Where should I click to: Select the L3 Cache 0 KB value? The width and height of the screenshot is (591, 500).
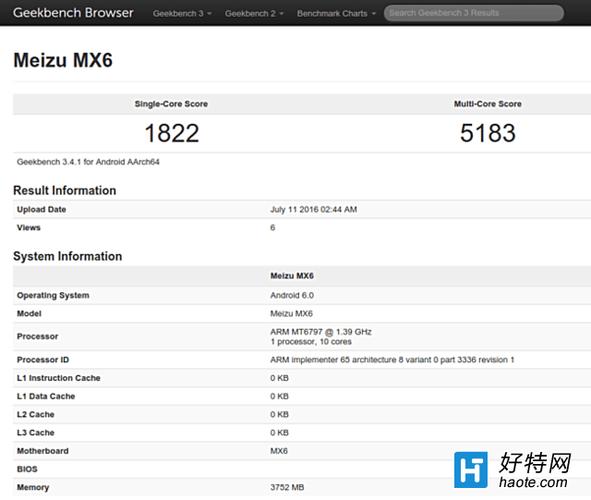(x=279, y=433)
